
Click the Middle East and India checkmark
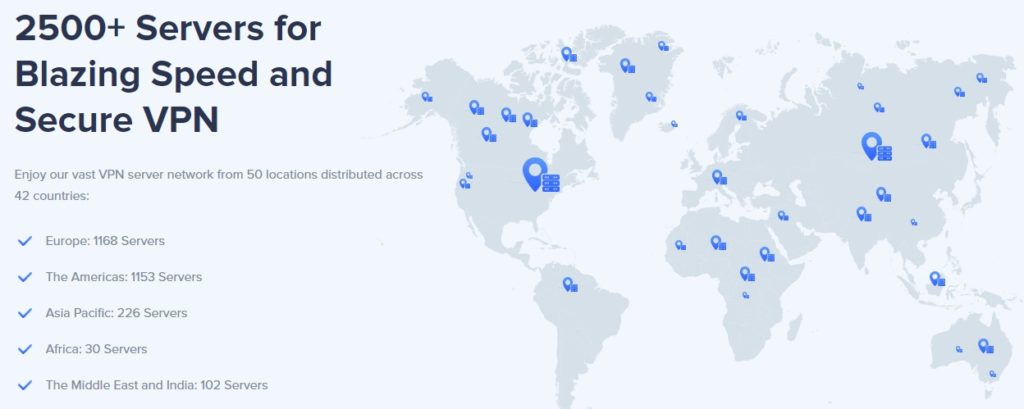25,385
